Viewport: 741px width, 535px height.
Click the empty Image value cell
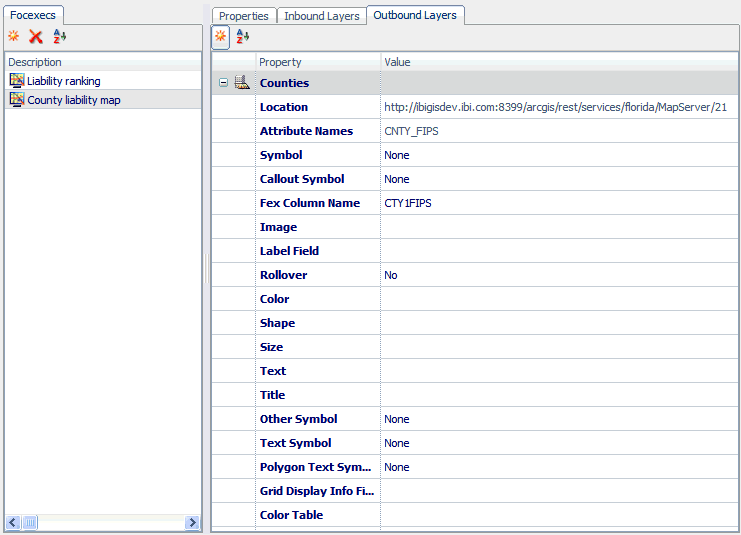pos(559,227)
